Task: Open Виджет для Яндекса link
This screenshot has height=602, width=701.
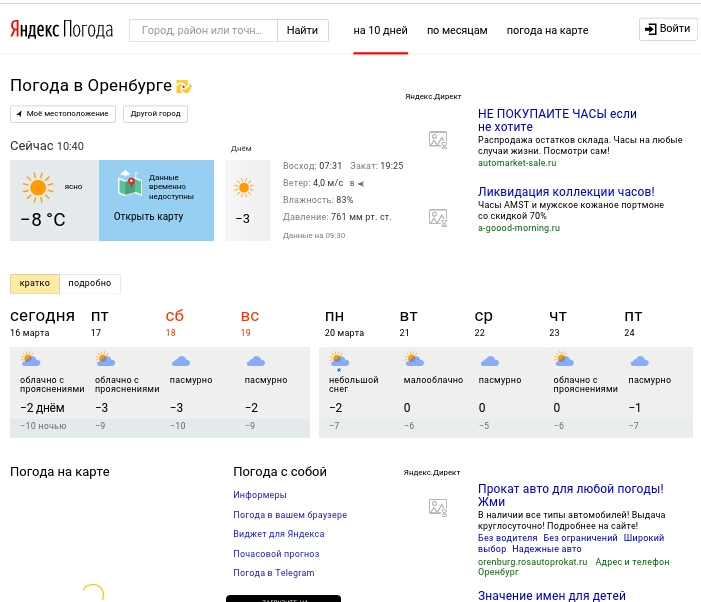Action: 279,534
